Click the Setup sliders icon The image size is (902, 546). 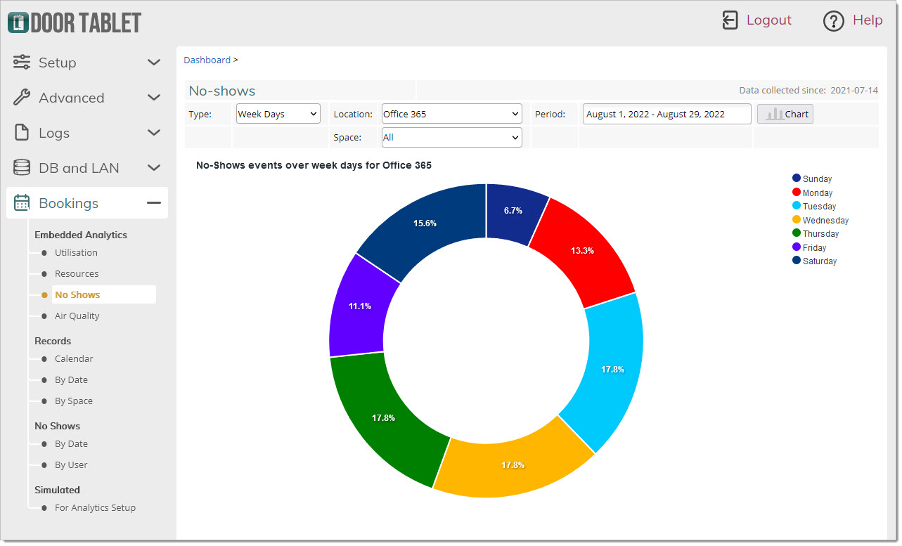22,62
